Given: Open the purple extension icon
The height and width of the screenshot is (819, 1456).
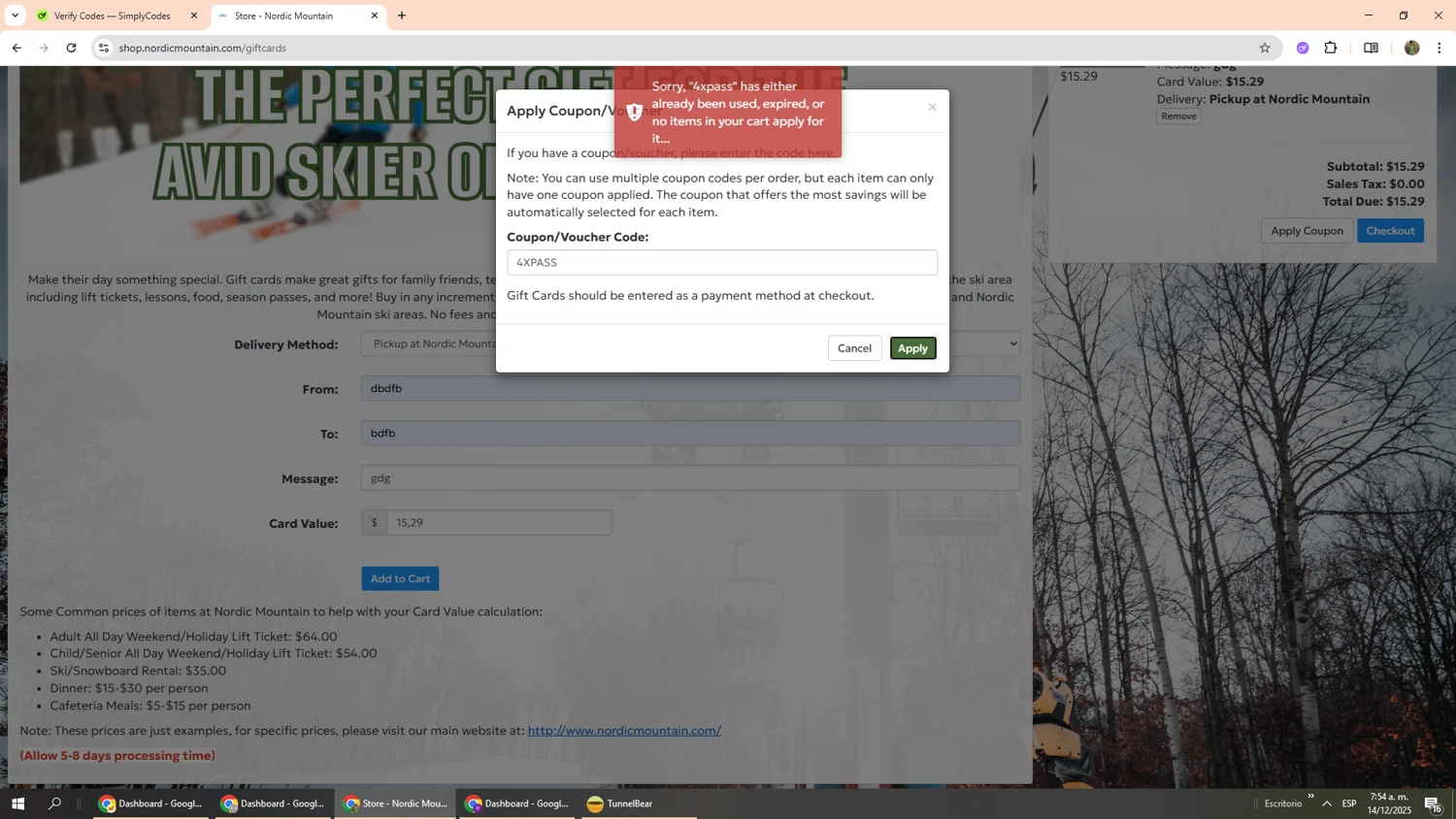Looking at the screenshot, I should pyautogui.click(x=1303, y=48).
